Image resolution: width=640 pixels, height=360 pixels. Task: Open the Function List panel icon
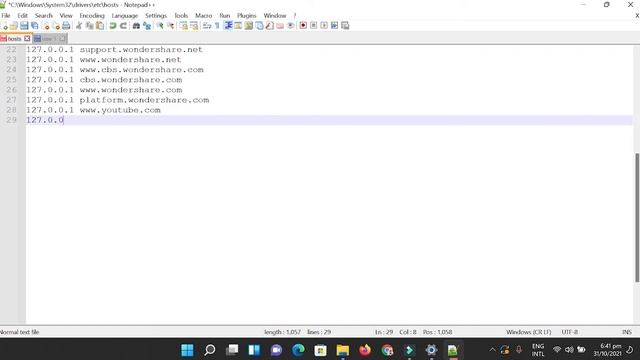(269, 26)
